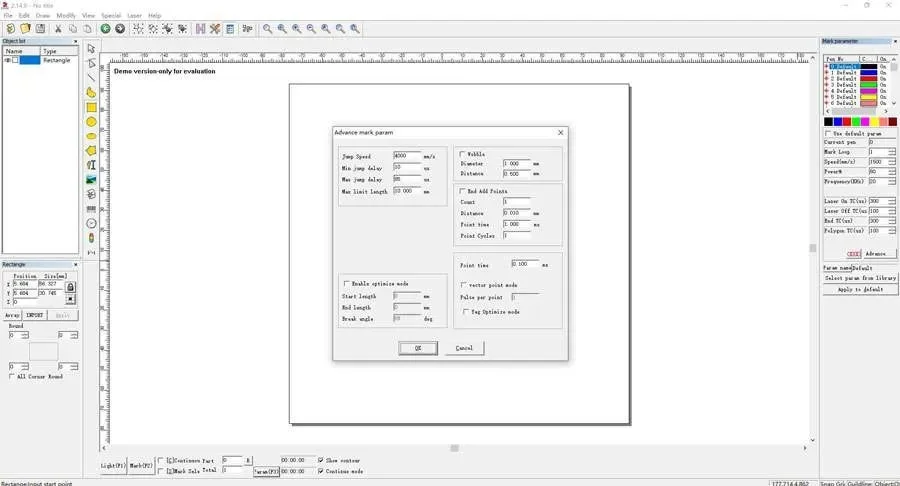The image size is (900, 486).
Task: Click Select param from library button
Action: point(859,278)
